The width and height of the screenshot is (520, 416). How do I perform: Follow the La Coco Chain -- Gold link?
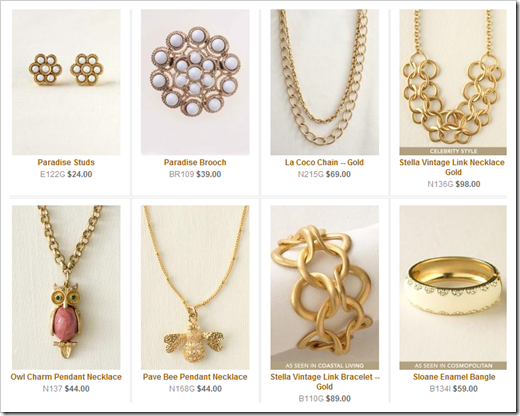click(324, 163)
